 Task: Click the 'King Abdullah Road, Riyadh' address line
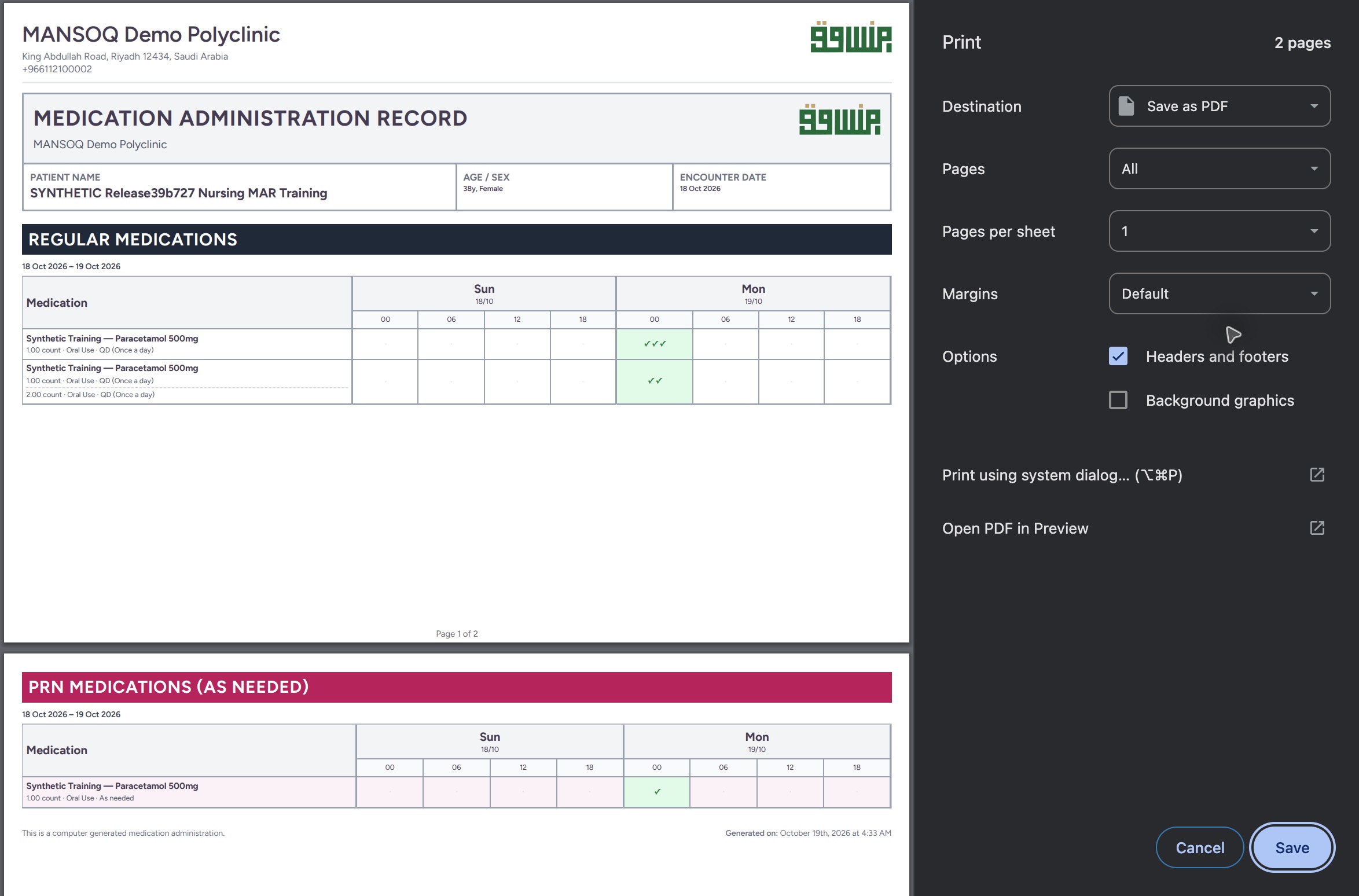click(125, 56)
